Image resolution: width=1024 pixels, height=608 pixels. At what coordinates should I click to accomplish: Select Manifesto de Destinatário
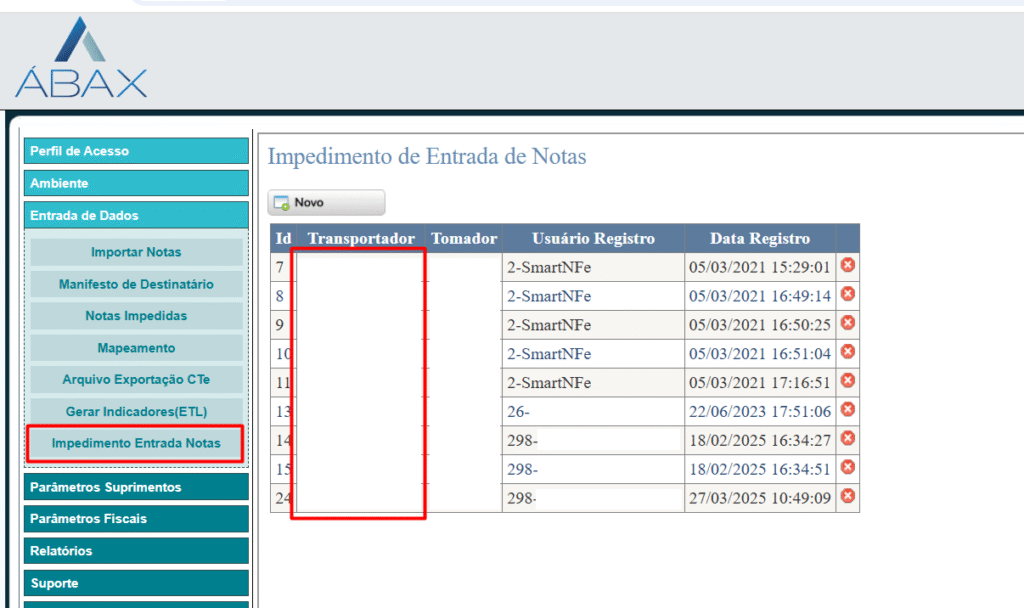136,284
